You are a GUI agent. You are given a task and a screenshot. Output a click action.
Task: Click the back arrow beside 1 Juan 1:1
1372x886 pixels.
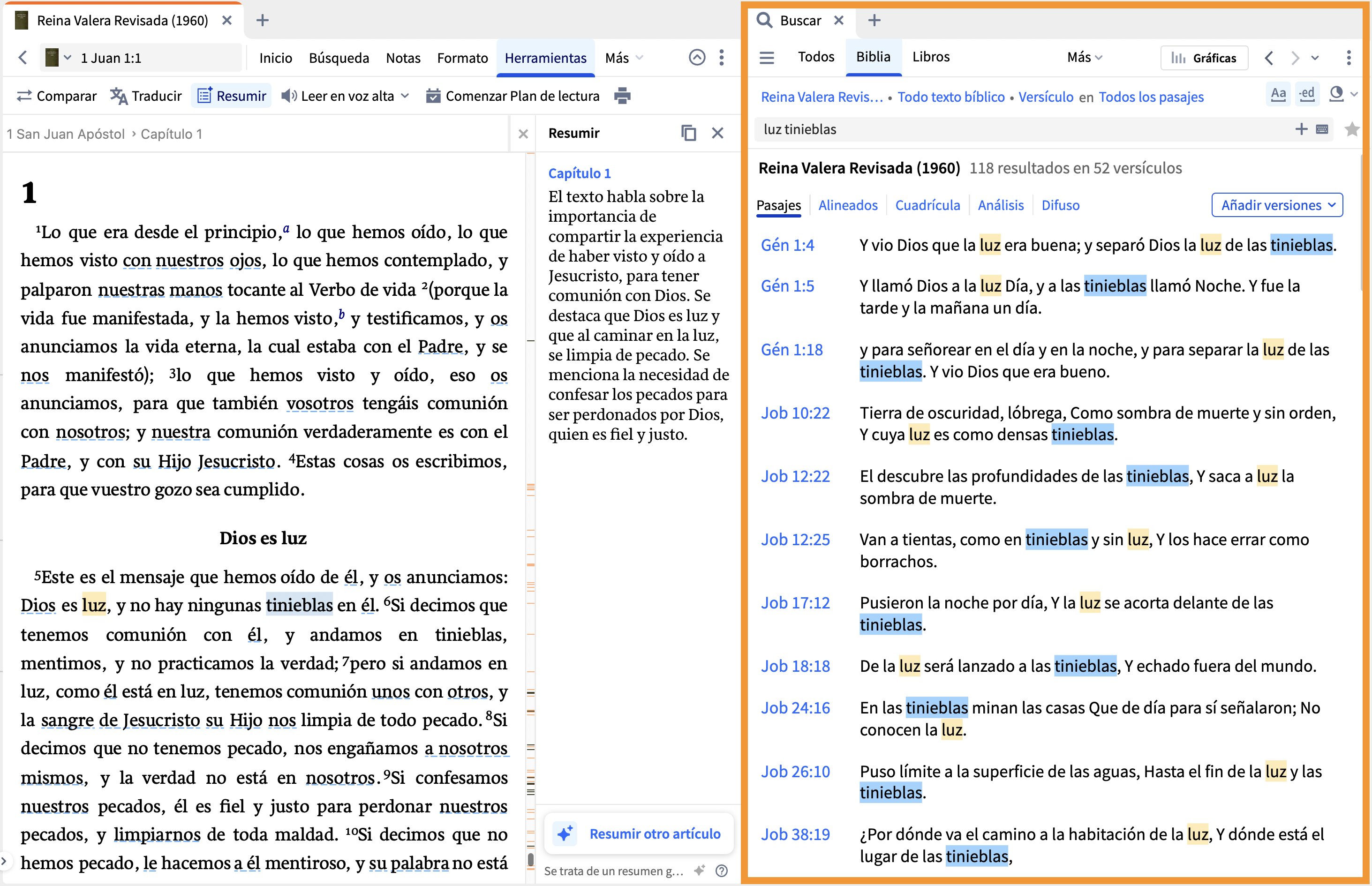23,58
